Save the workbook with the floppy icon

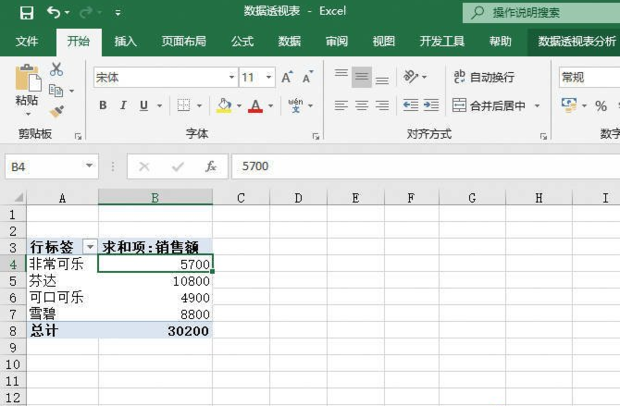(x=26, y=13)
